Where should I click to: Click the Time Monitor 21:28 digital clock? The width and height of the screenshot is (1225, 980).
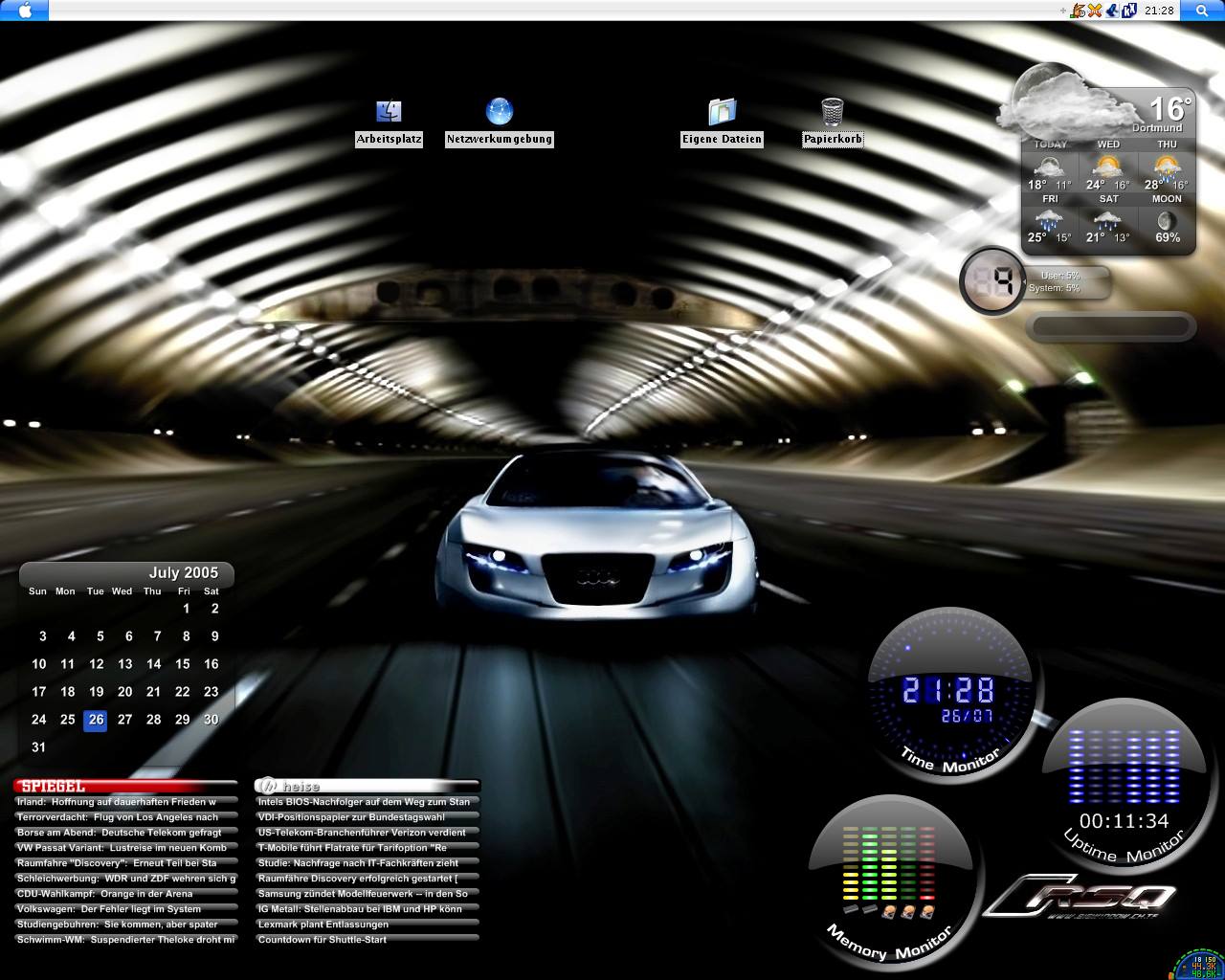(948, 690)
